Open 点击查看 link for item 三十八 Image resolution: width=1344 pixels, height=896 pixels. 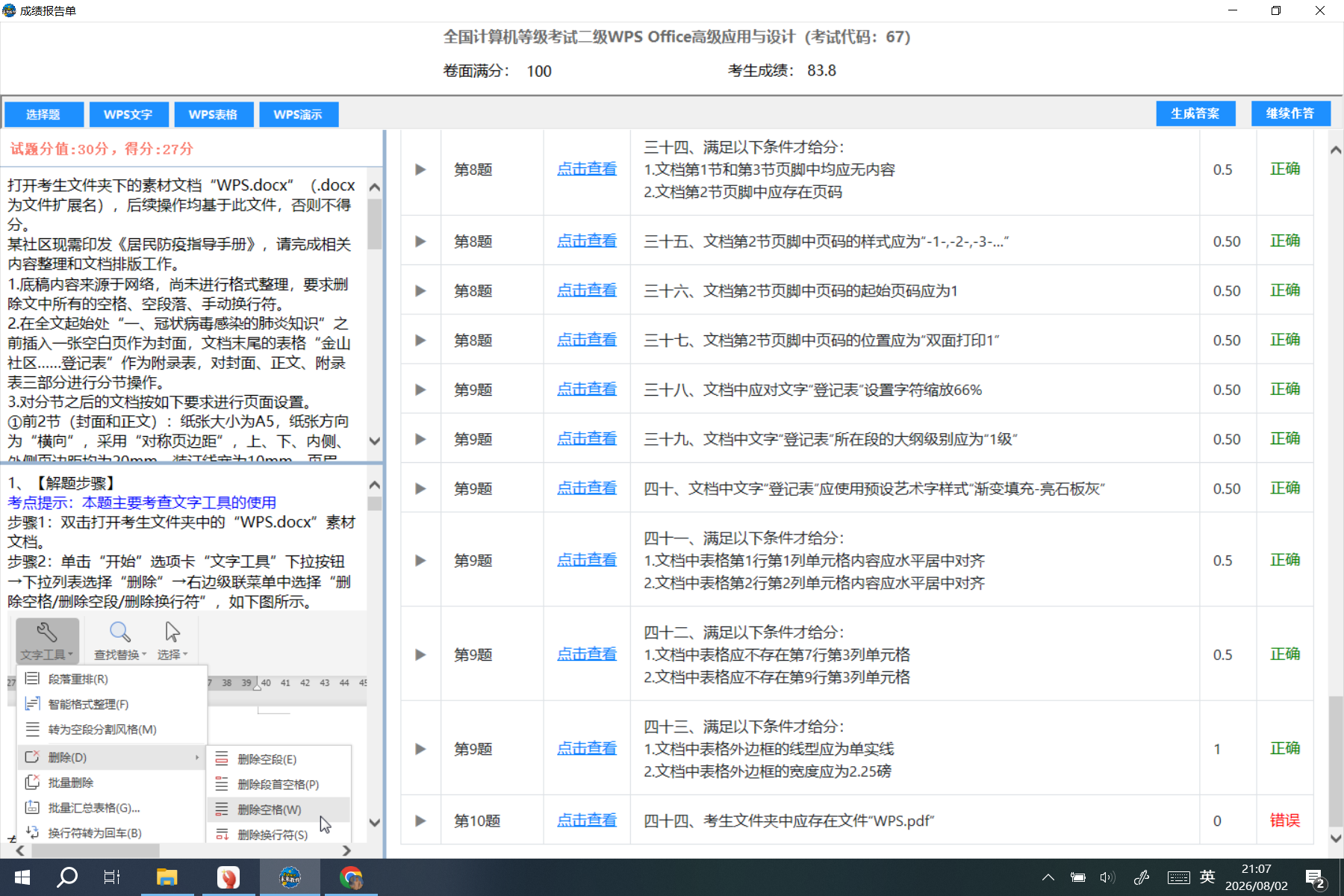coord(587,390)
